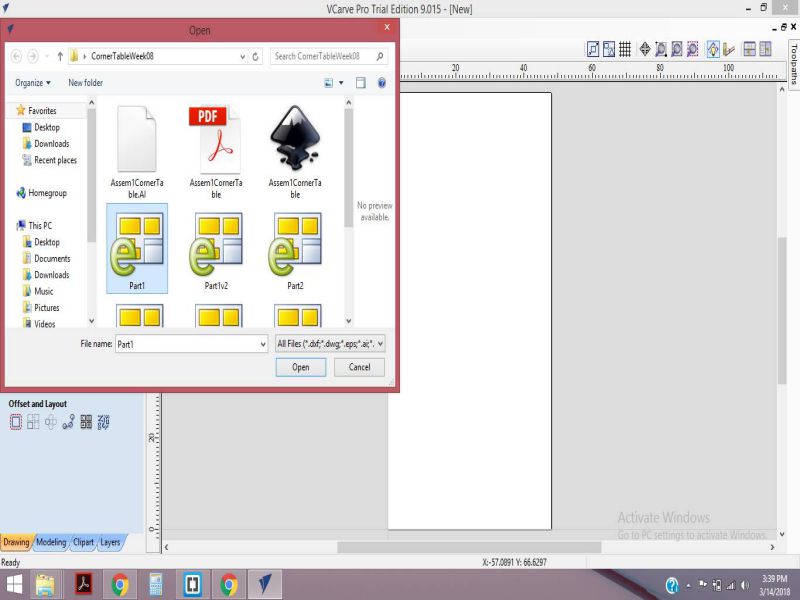Open File Explorer from taskbar

pyautogui.click(x=45, y=585)
